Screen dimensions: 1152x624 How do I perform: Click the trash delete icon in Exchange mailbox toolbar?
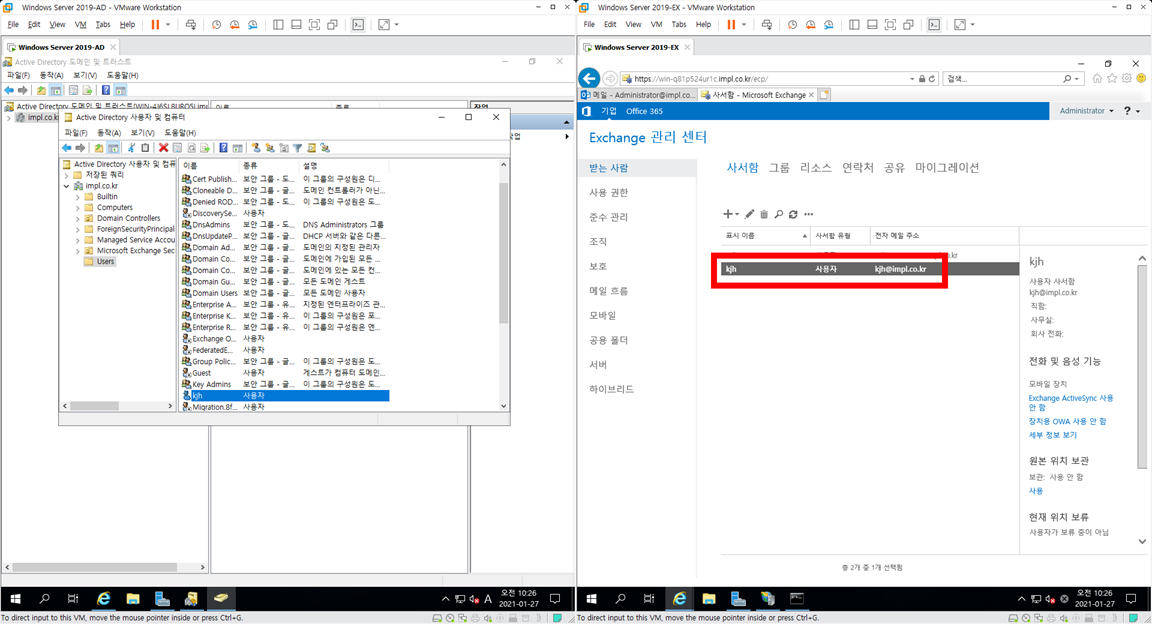point(764,214)
